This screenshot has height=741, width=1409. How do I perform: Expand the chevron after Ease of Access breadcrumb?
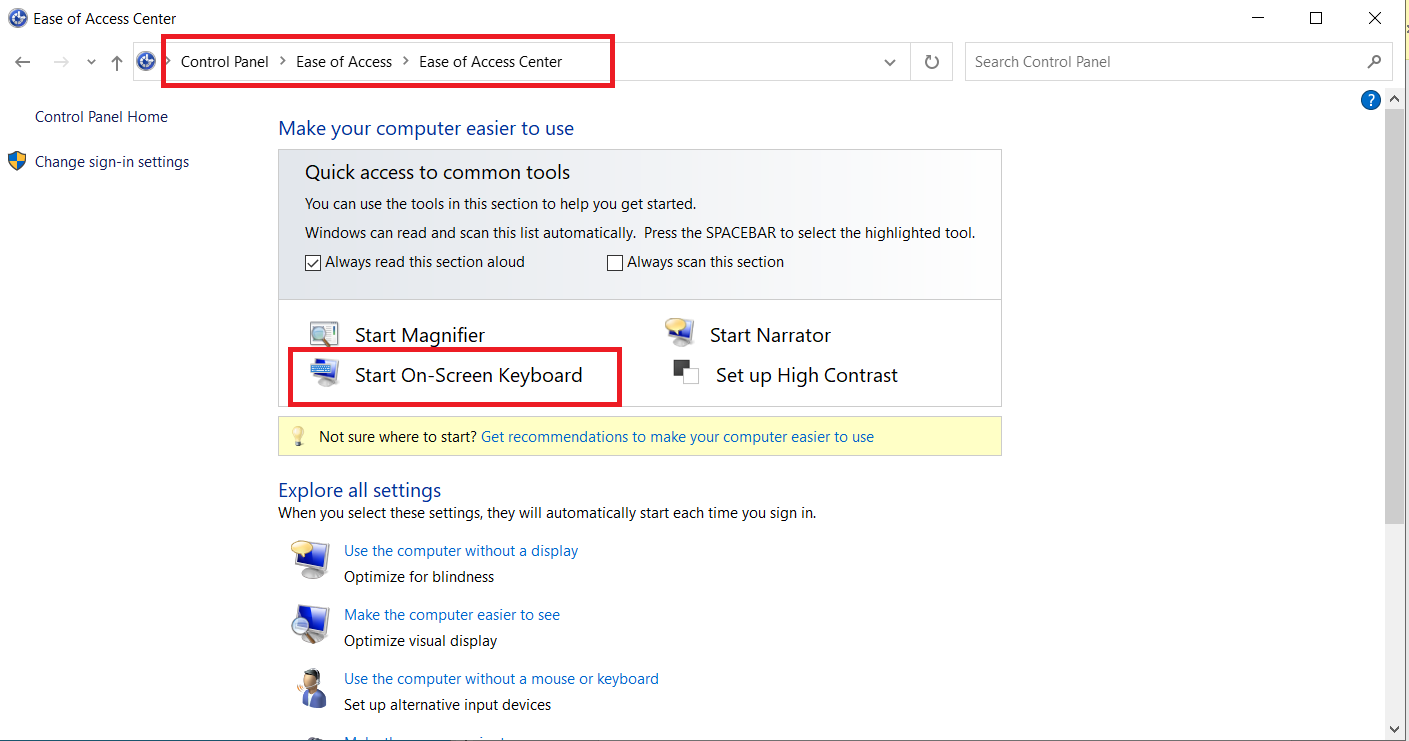click(406, 61)
